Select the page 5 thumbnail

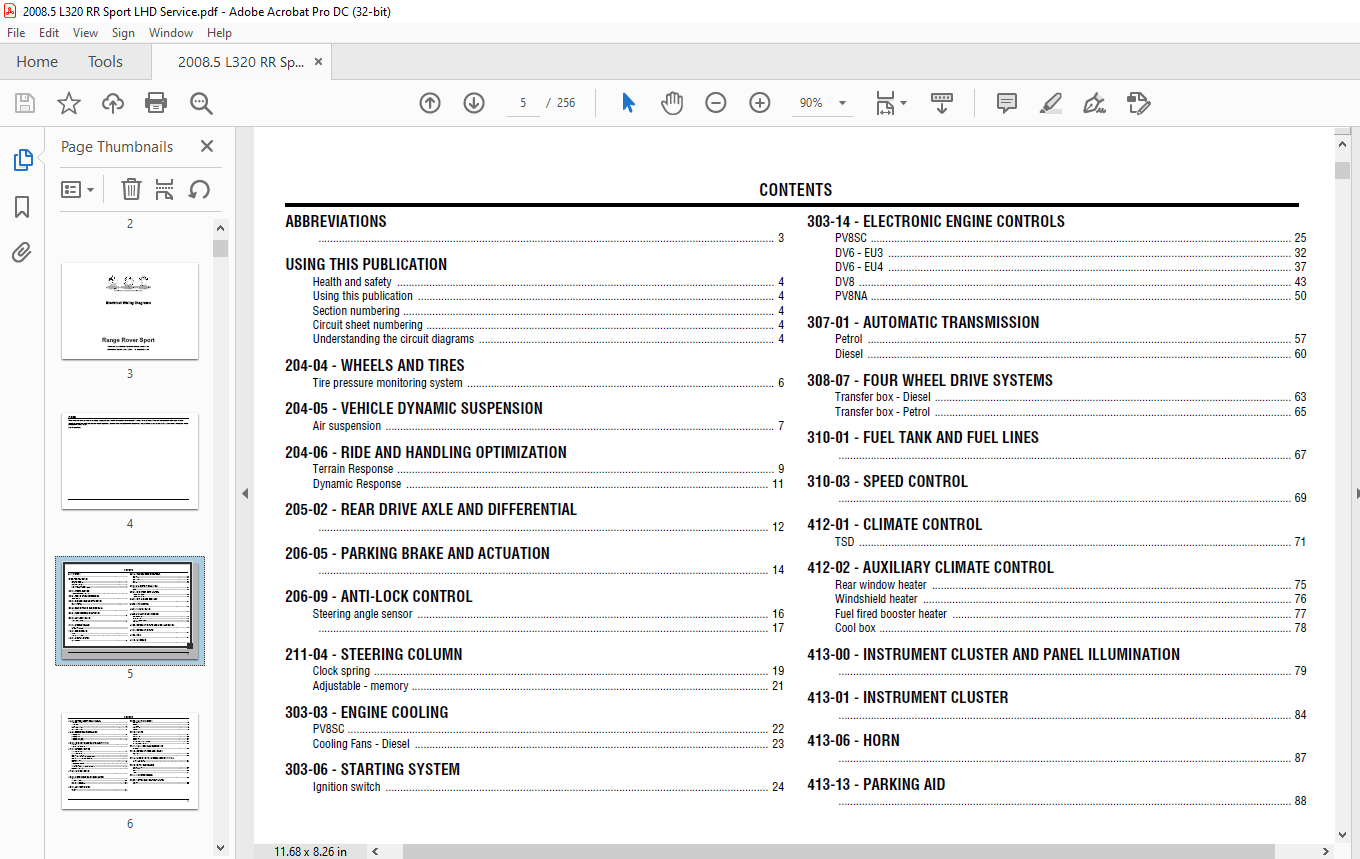(130, 611)
